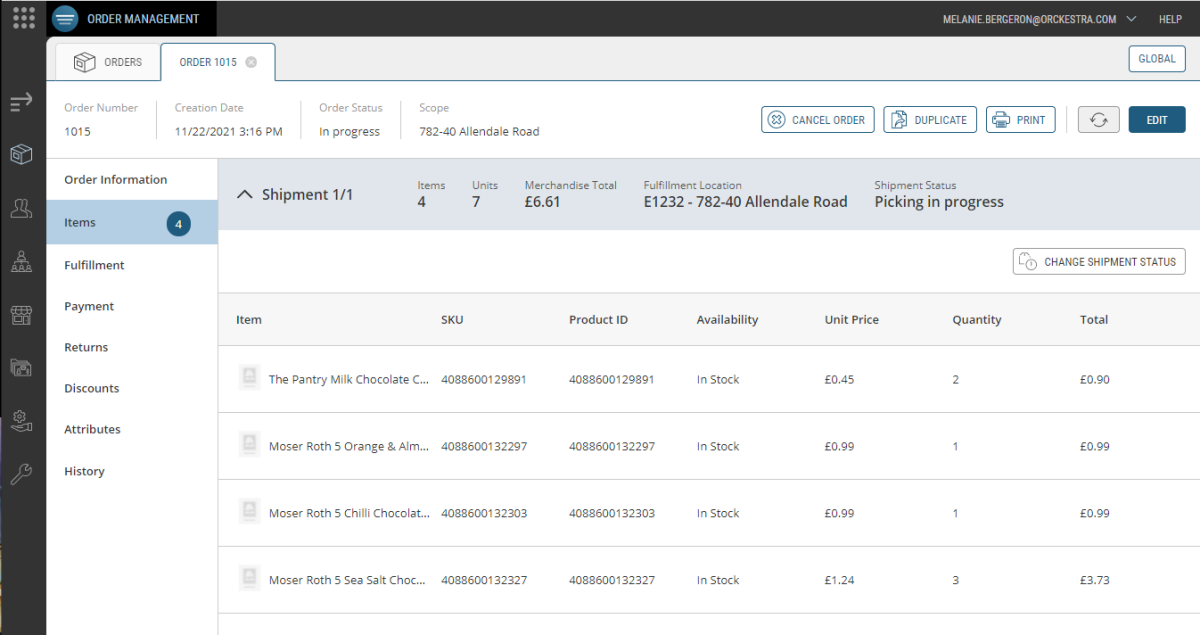Open the orders box icon in sidebar
Screen dimensions: 1200x635
point(22,155)
